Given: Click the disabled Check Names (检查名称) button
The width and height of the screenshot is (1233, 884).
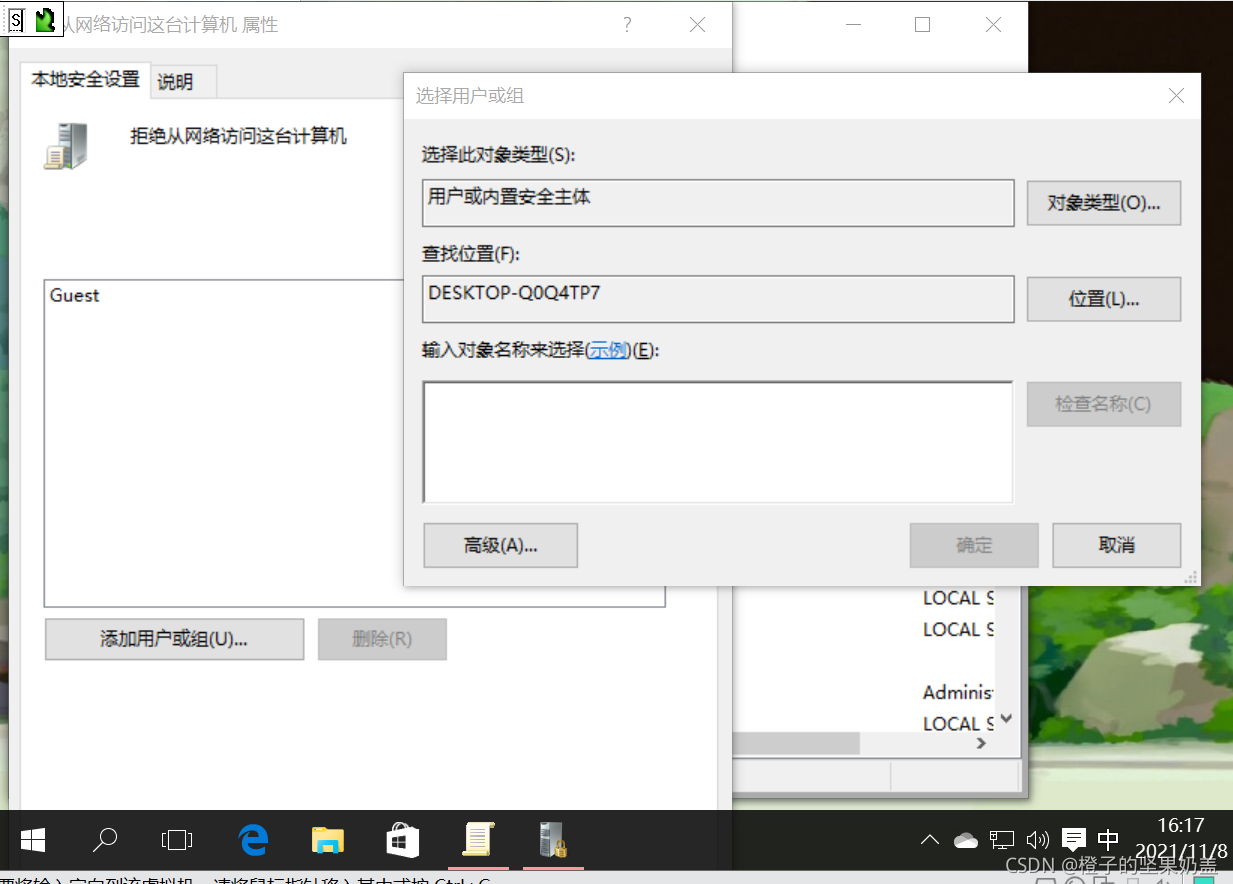Looking at the screenshot, I should [1104, 404].
